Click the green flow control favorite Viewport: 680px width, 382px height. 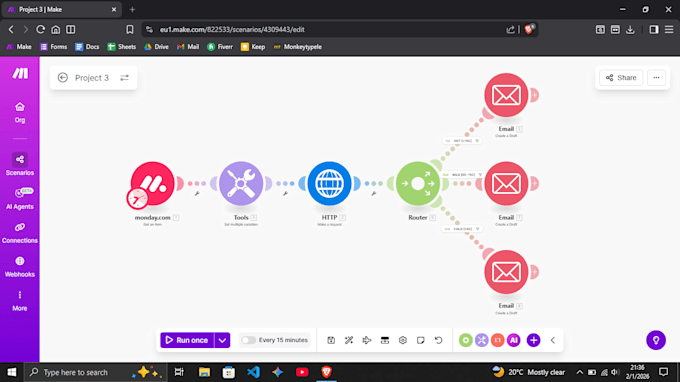[x=465, y=340]
